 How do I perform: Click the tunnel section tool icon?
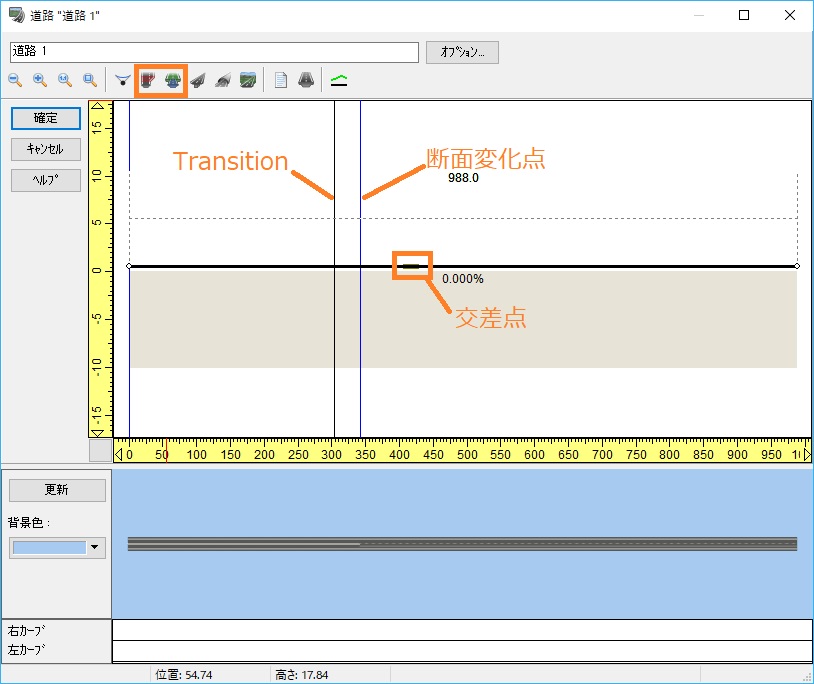[x=223, y=80]
